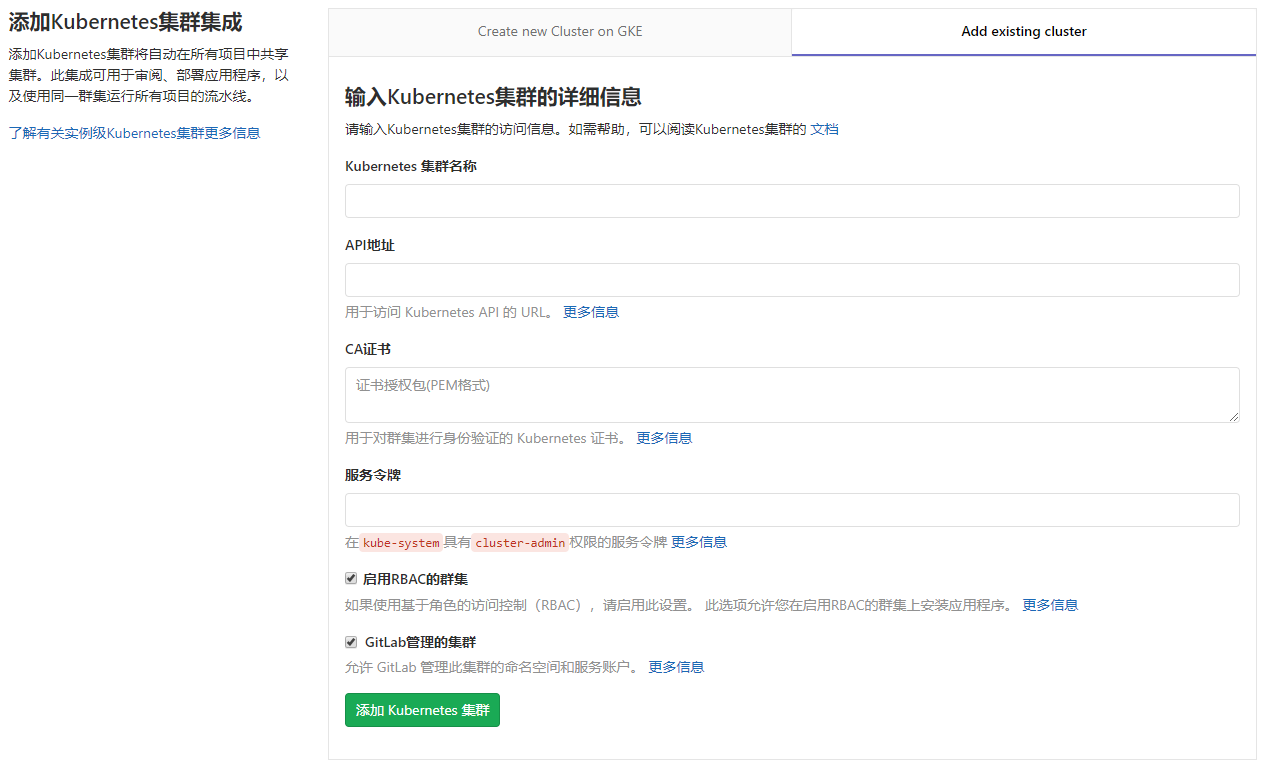Click the GitLab管理的集群 label text

click(x=420, y=642)
